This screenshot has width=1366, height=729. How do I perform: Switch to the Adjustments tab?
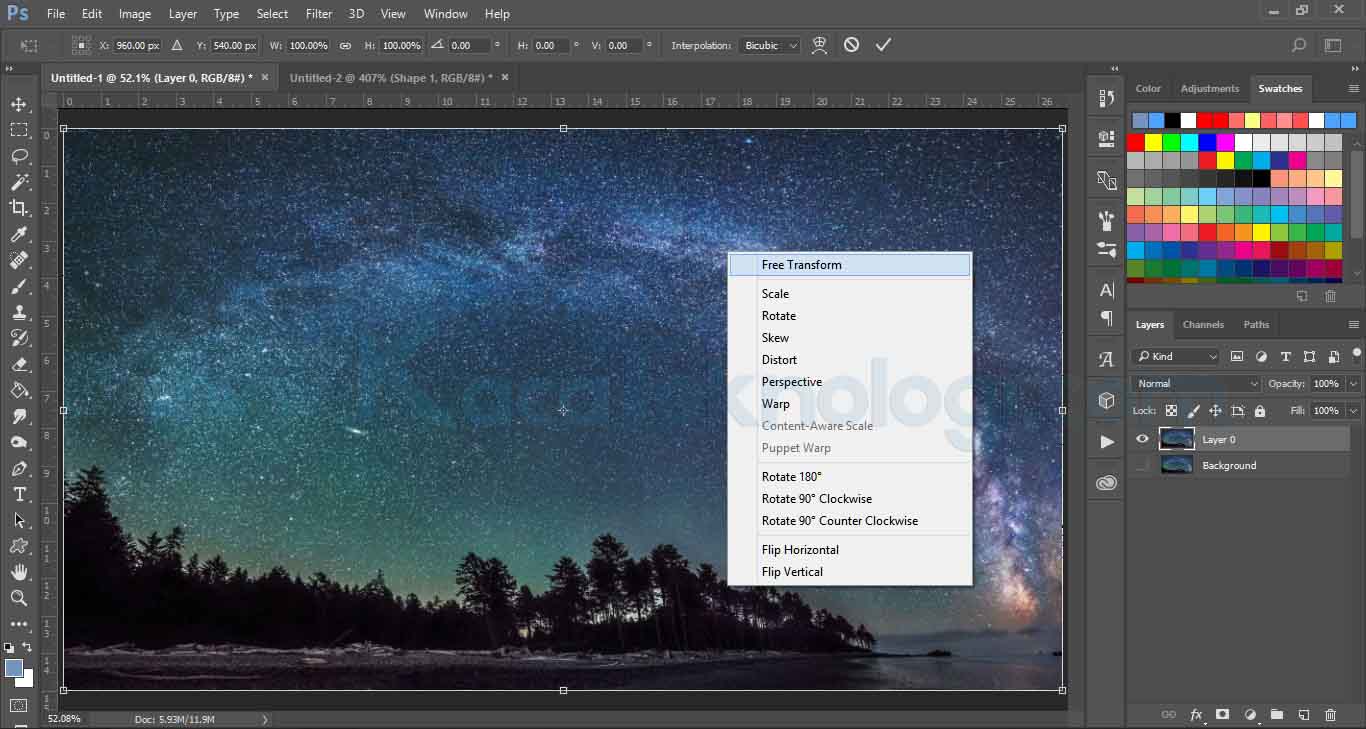1209,89
